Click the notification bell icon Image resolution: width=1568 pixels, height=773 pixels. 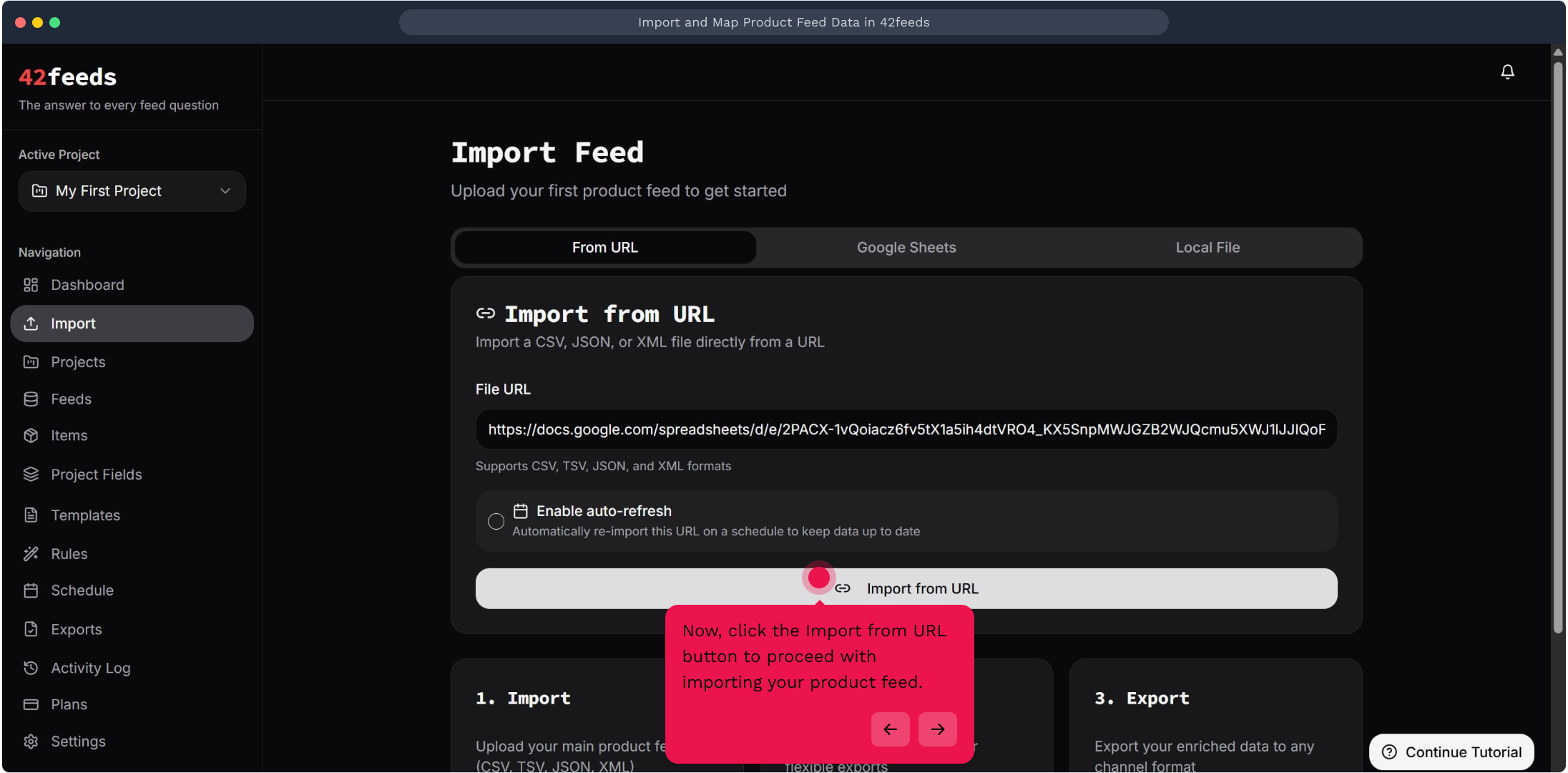pyautogui.click(x=1507, y=72)
